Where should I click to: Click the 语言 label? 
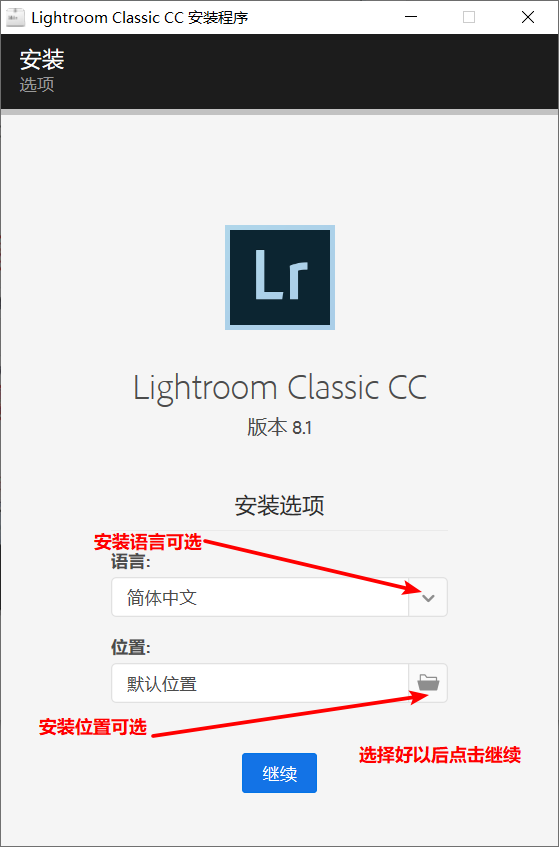(131, 562)
